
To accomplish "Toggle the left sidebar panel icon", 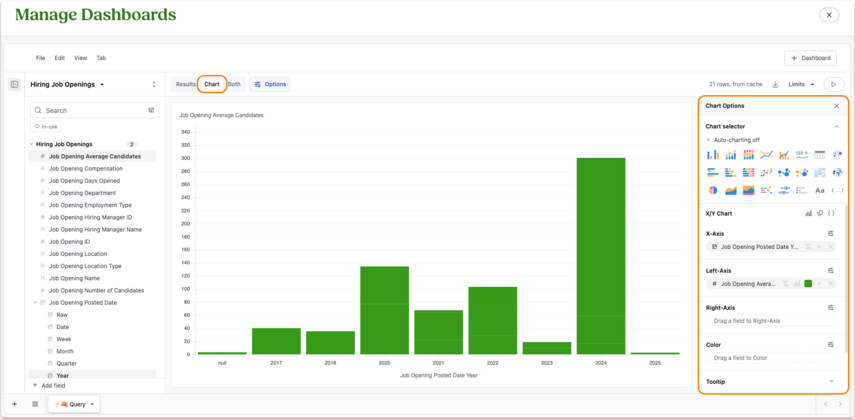I will coord(15,85).
